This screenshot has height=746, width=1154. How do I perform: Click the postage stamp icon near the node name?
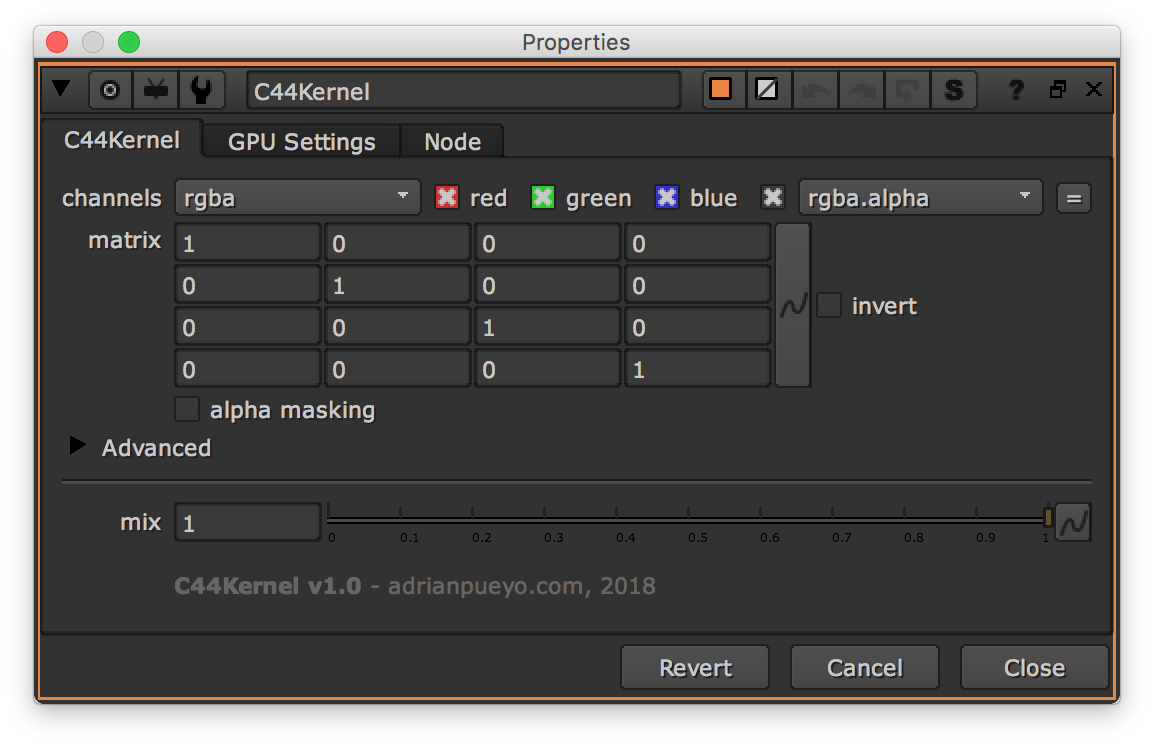[x=156, y=89]
